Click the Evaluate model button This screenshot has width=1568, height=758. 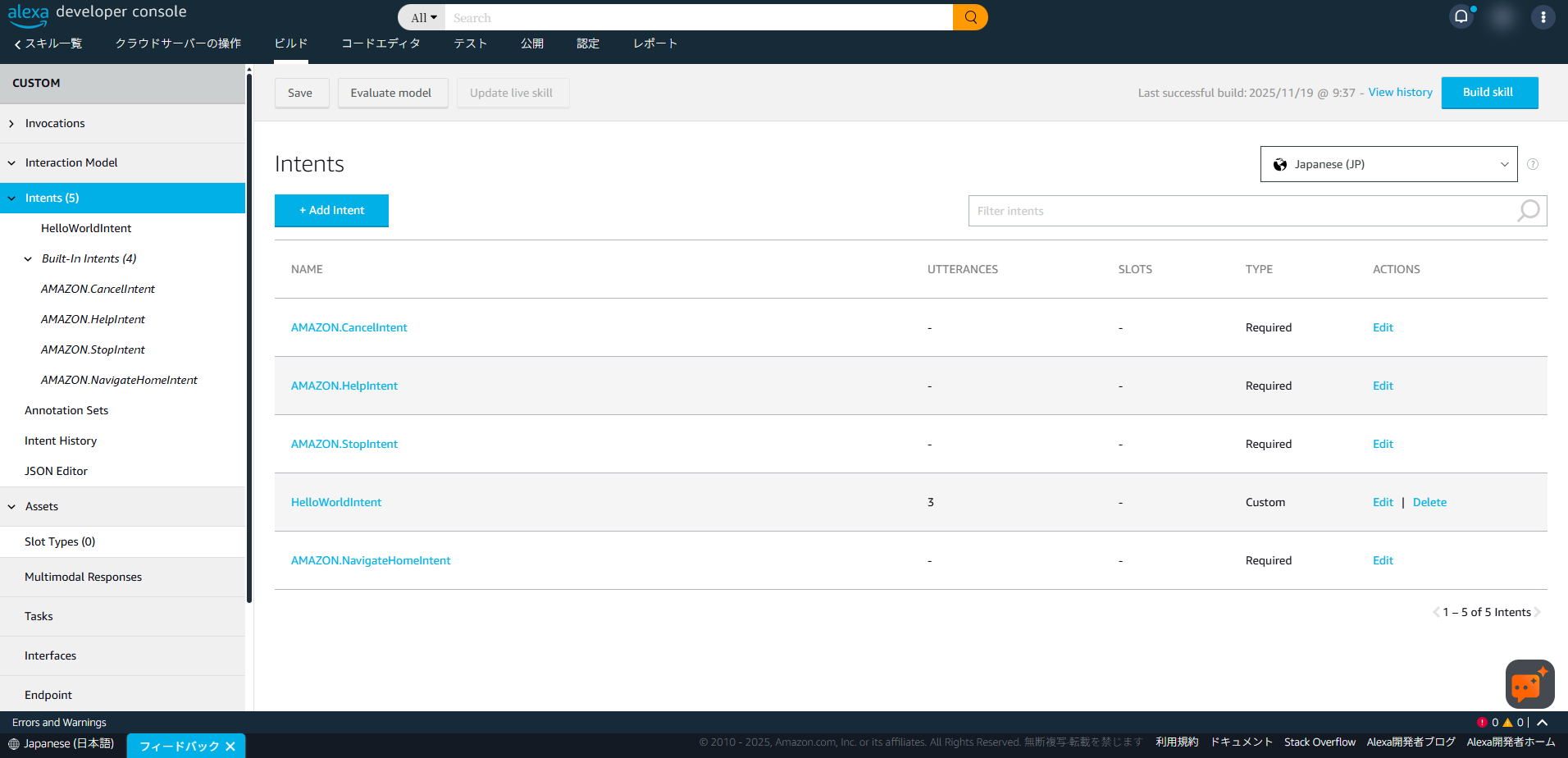coord(391,93)
